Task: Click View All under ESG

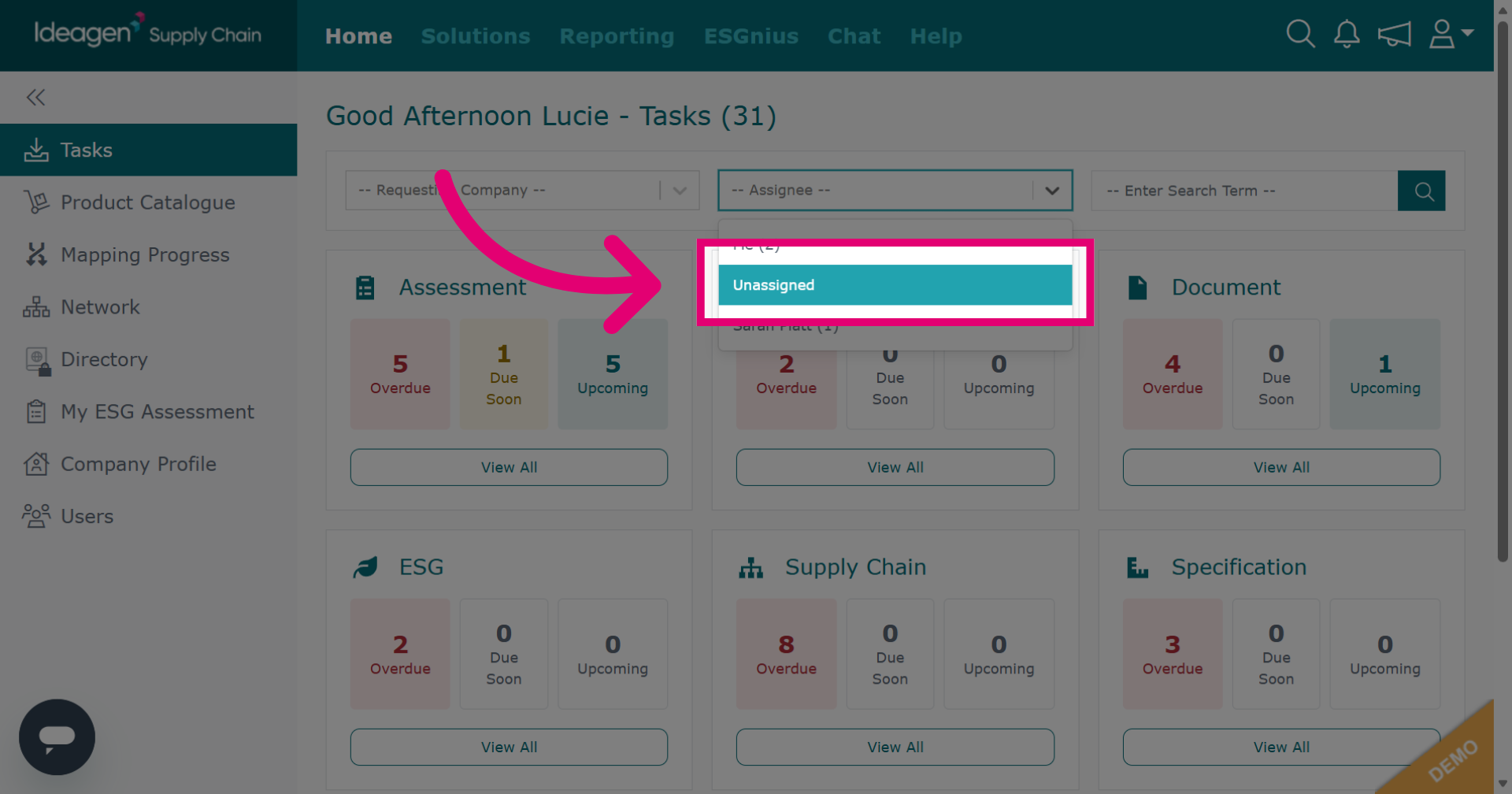Action: pyautogui.click(x=509, y=747)
